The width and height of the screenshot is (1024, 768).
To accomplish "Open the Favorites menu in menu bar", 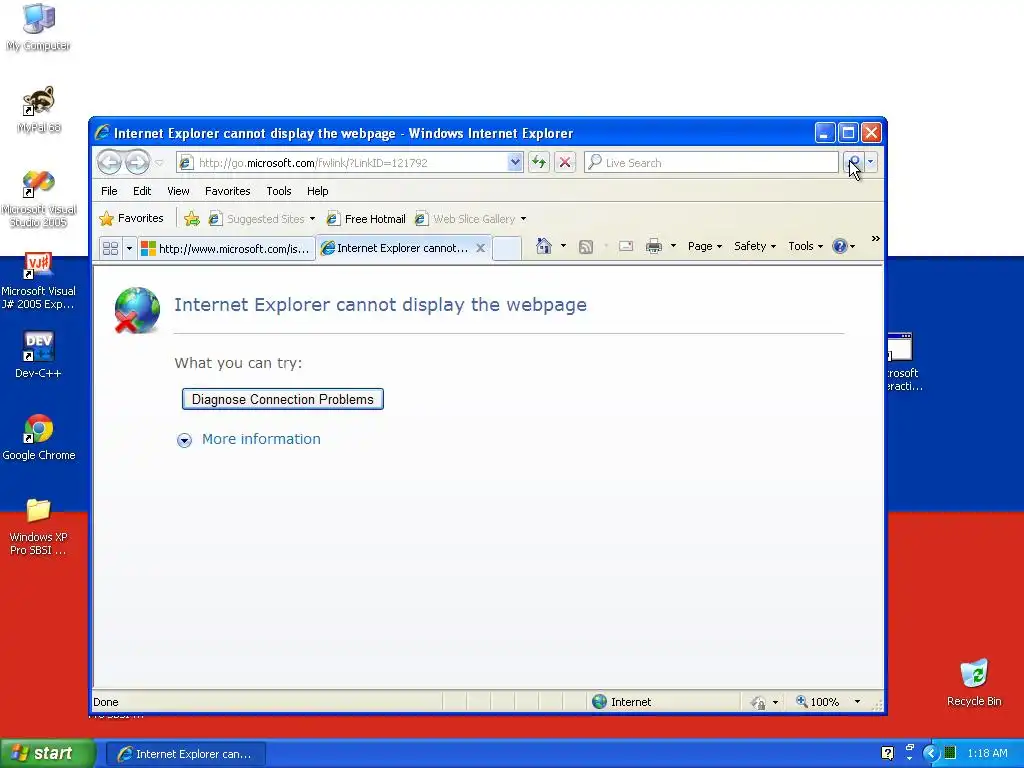I will pyautogui.click(x=227, y=191).
